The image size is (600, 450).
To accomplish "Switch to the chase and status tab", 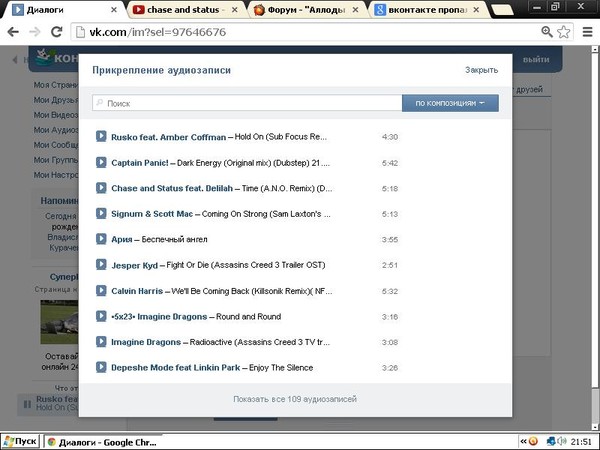I will click(186, 10).
